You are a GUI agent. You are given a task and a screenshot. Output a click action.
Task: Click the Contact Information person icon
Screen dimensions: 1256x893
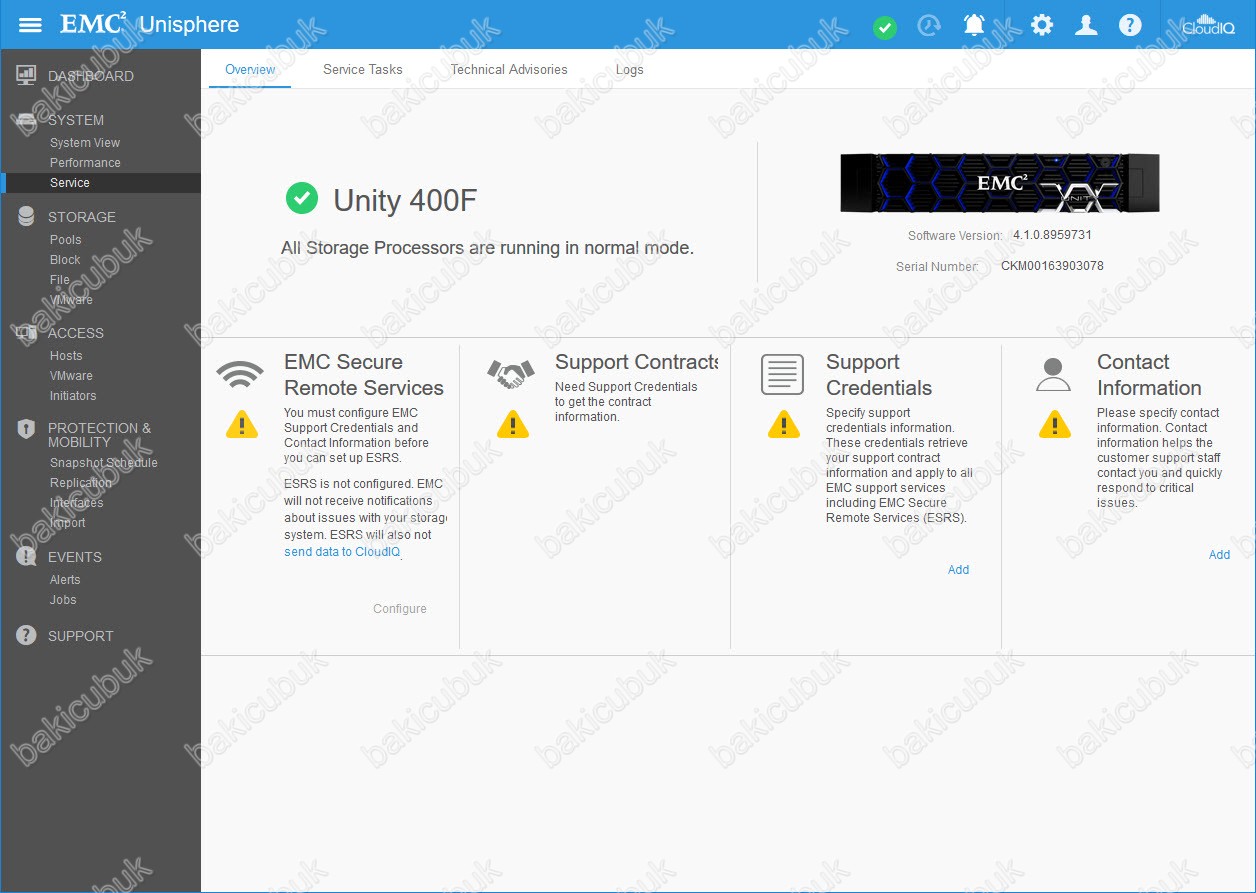click(x=1053, y=374)
